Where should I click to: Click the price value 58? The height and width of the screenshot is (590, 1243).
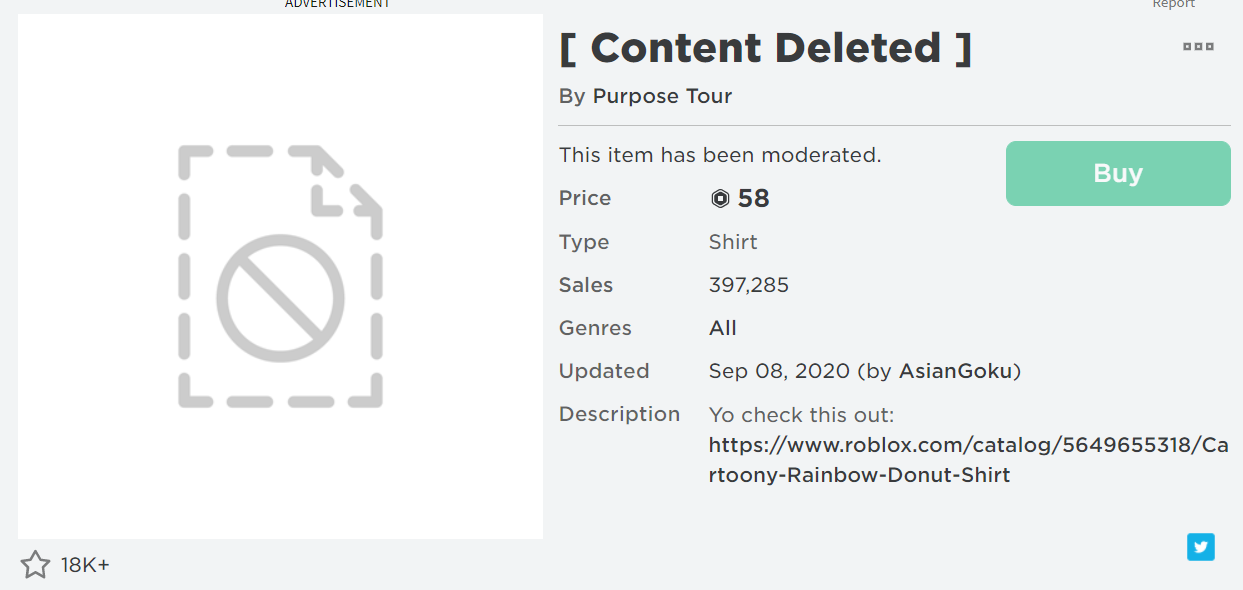(x=754, y=199)
